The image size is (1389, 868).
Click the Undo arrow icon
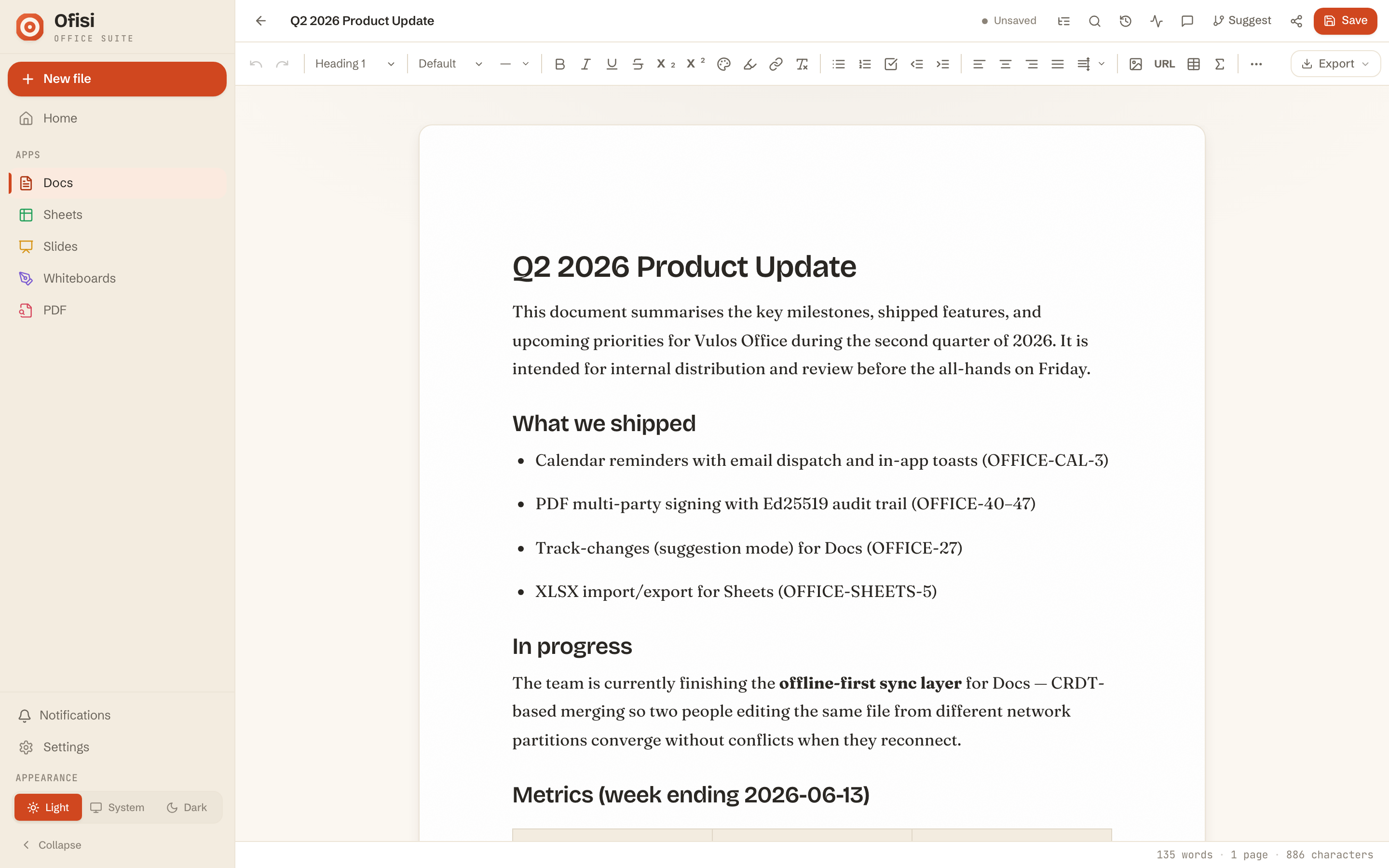click(256, 64)
